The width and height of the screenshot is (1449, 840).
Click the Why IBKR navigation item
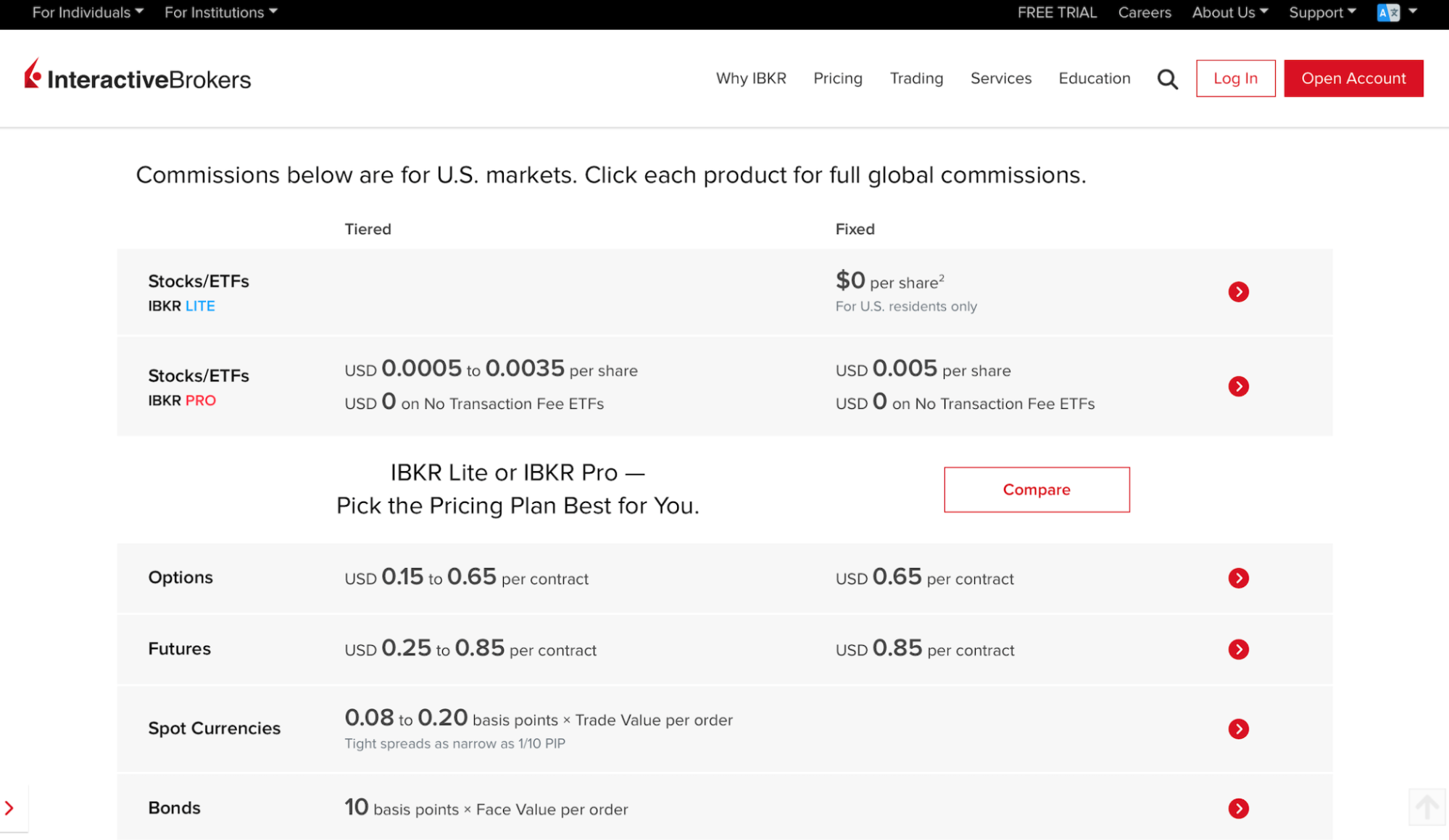(750, 78)
